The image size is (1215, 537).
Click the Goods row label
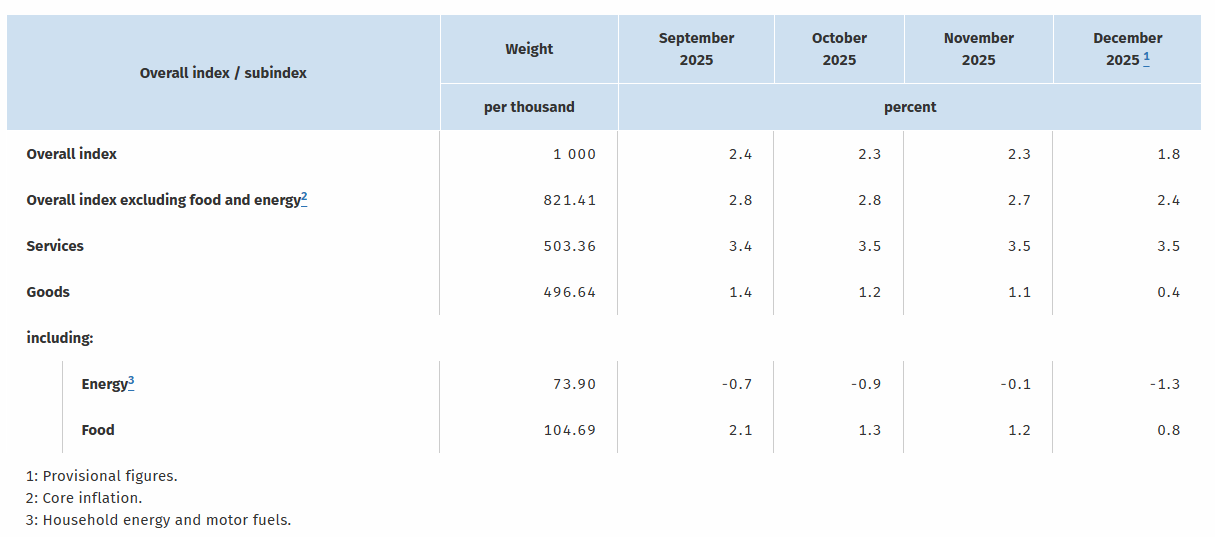pyautogui.click(x=48, y=292)
